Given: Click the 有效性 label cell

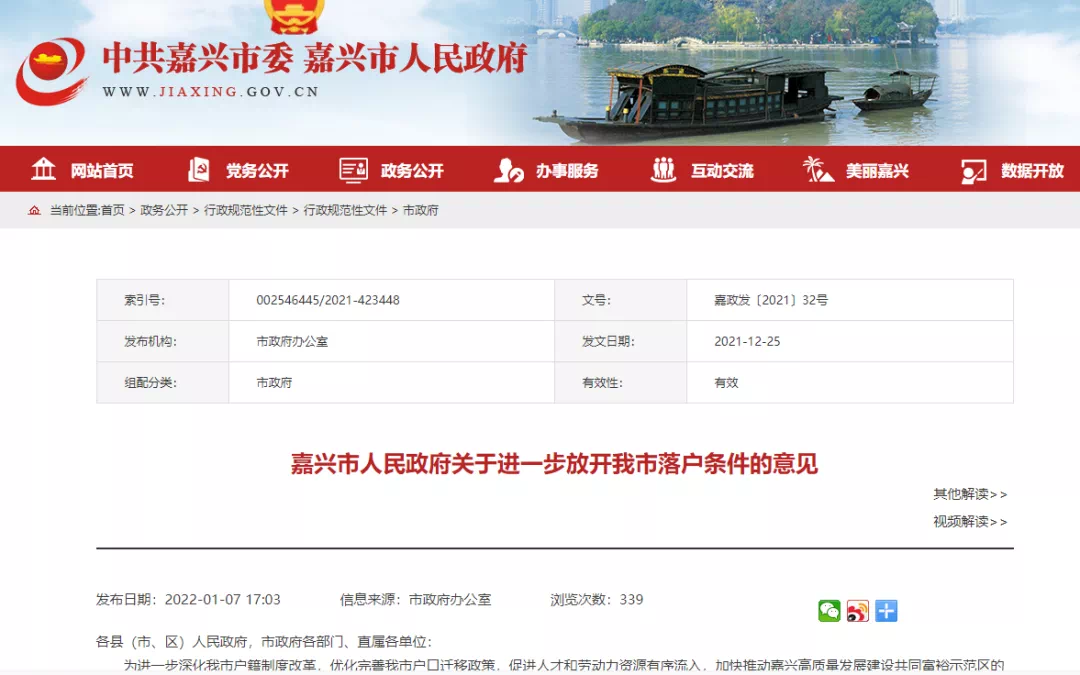Looking at the screenshot, I should (x=621, y=383).
